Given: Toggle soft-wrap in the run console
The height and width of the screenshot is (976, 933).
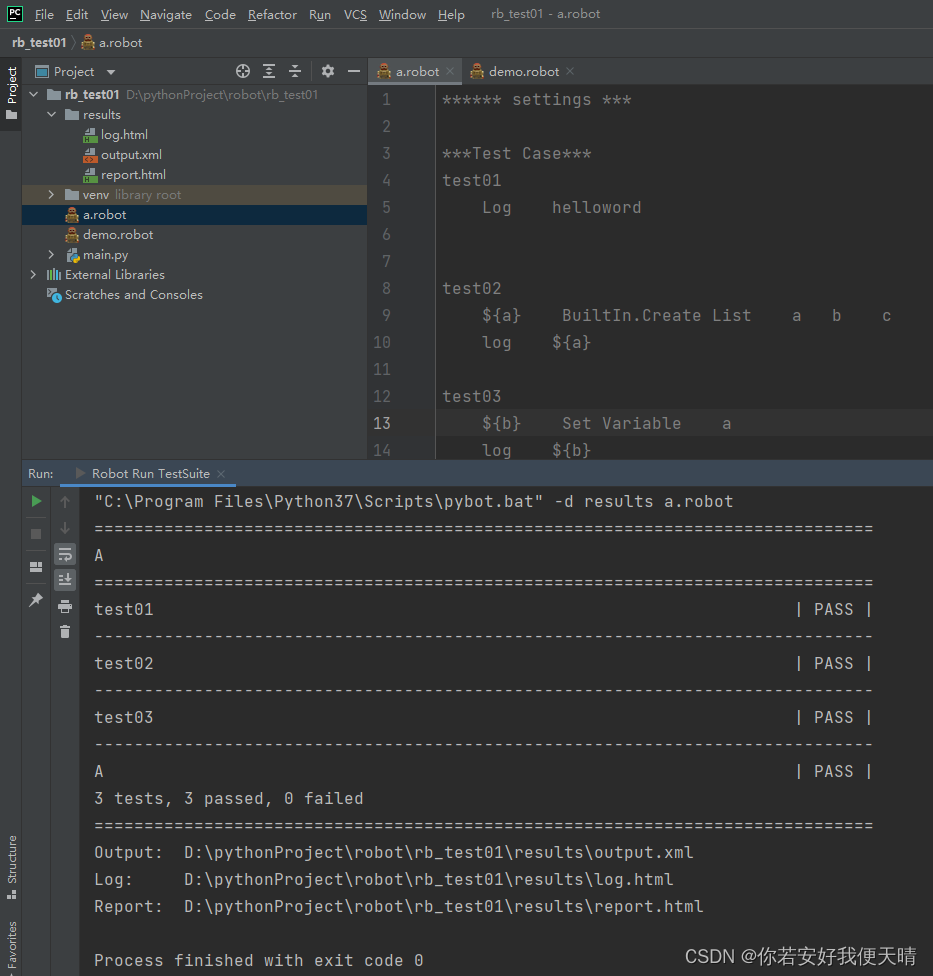Looking at the screenshot, I should coord(65,553).
